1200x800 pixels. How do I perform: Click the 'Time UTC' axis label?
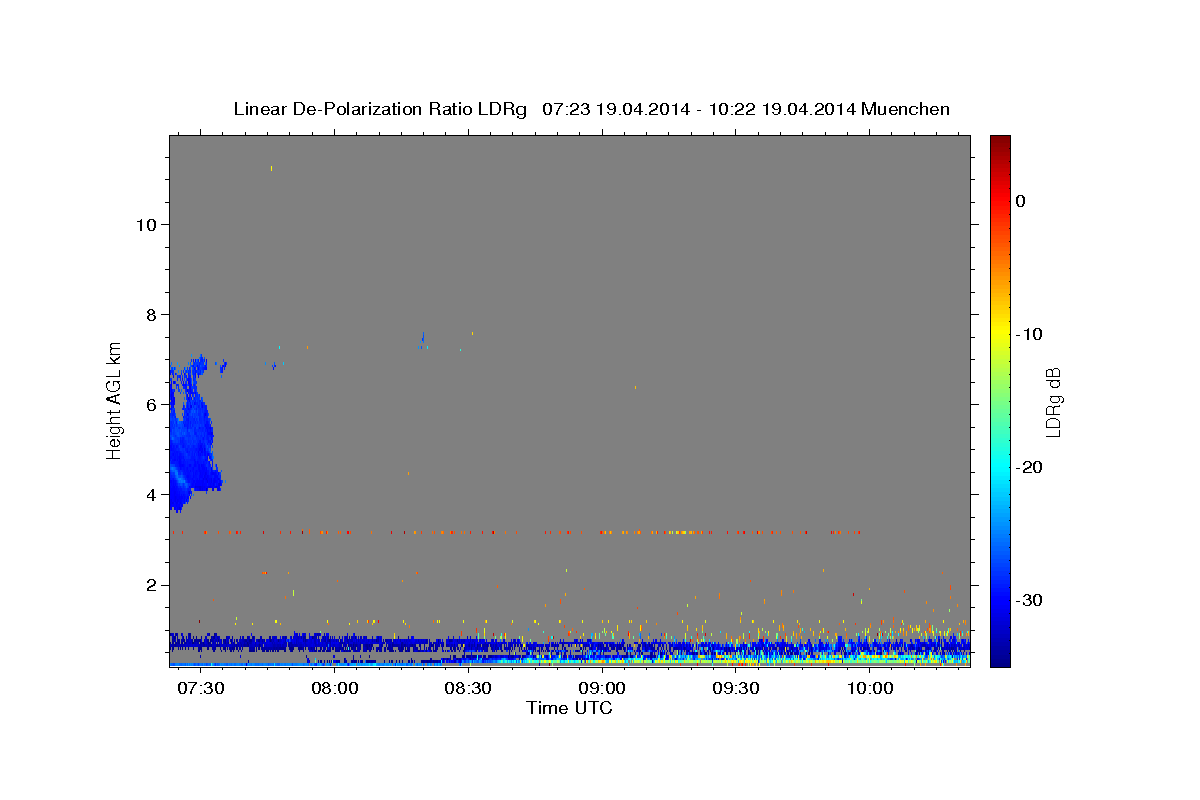569,708
